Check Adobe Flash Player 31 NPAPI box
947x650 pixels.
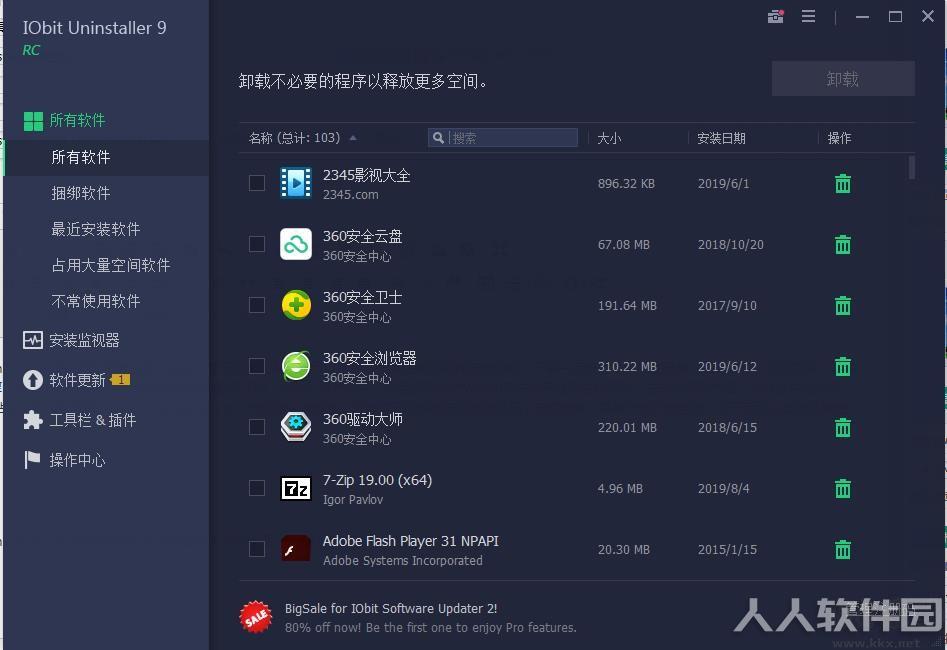click(257, 549)
